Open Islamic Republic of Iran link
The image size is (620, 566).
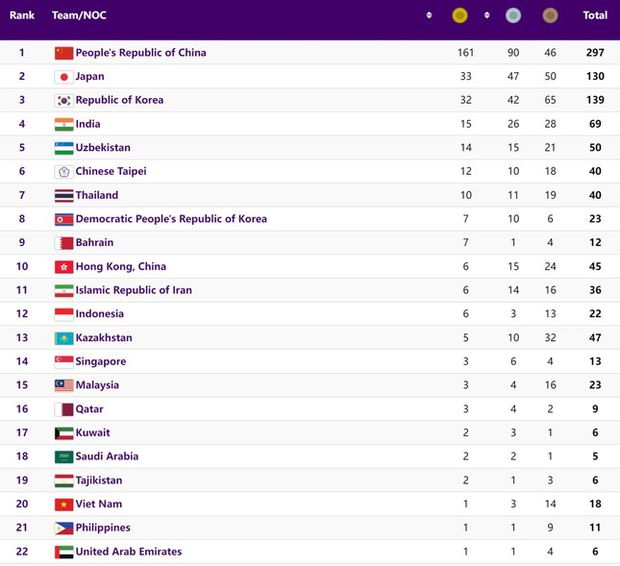pyautogui.click(x=133, y=290)
